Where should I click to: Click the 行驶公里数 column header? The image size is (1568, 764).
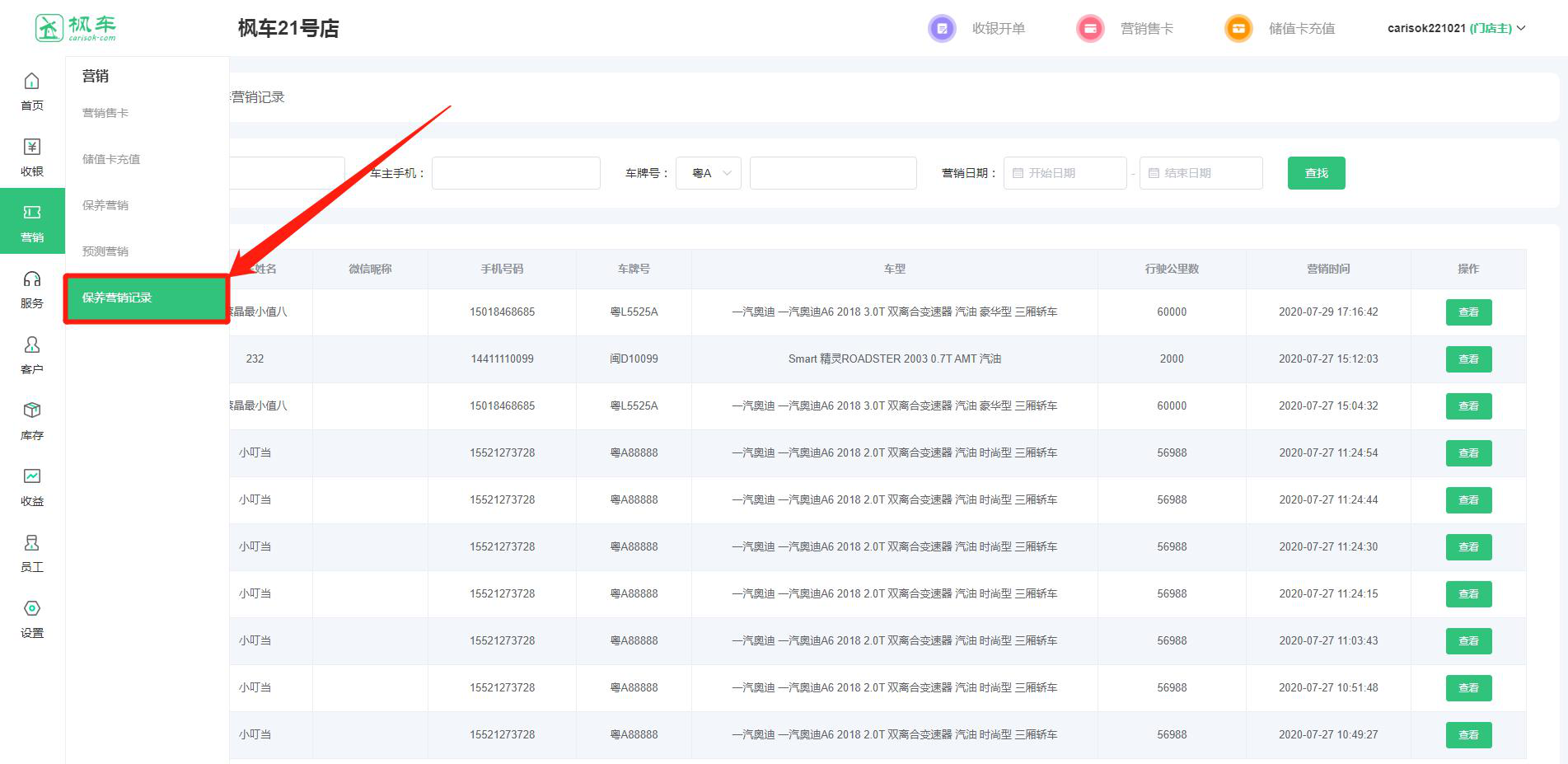(1172, 269)
